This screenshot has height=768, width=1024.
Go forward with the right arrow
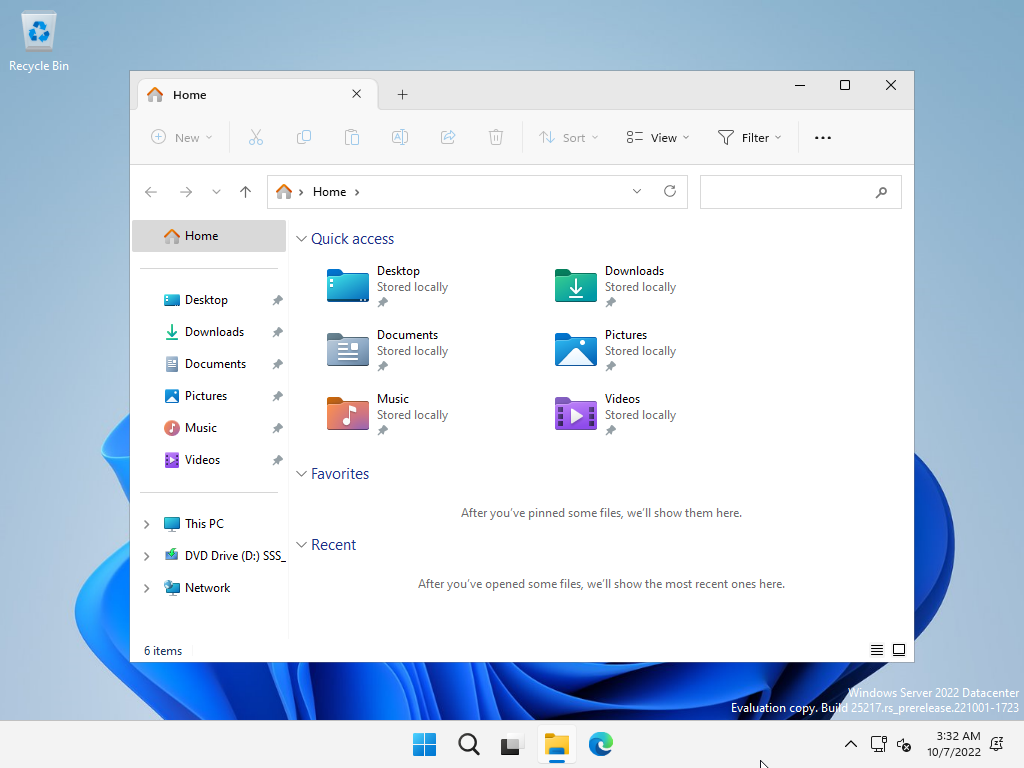tap(186, 192)
